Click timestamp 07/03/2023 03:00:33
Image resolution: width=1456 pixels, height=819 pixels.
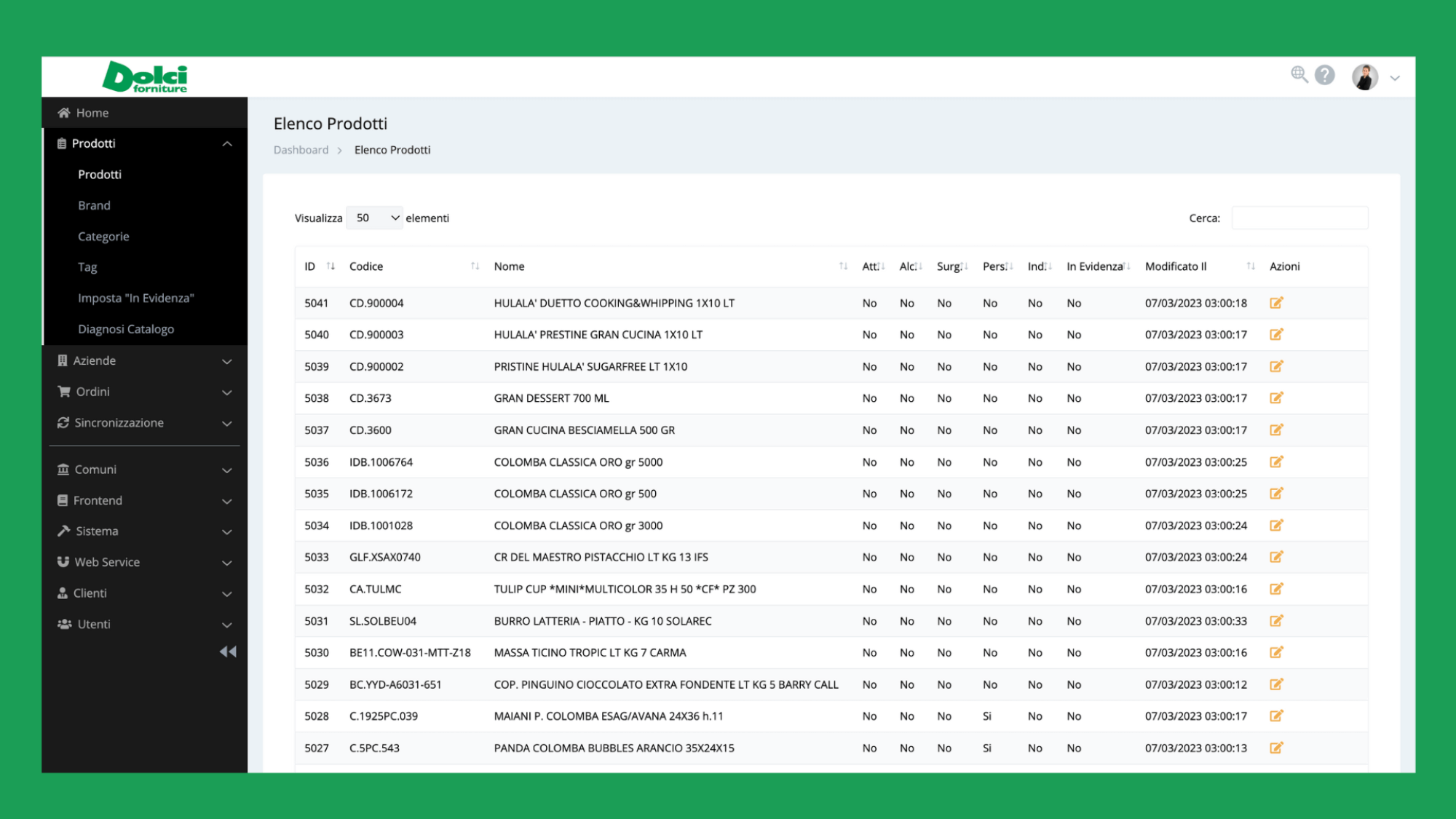coord(1196,621)
